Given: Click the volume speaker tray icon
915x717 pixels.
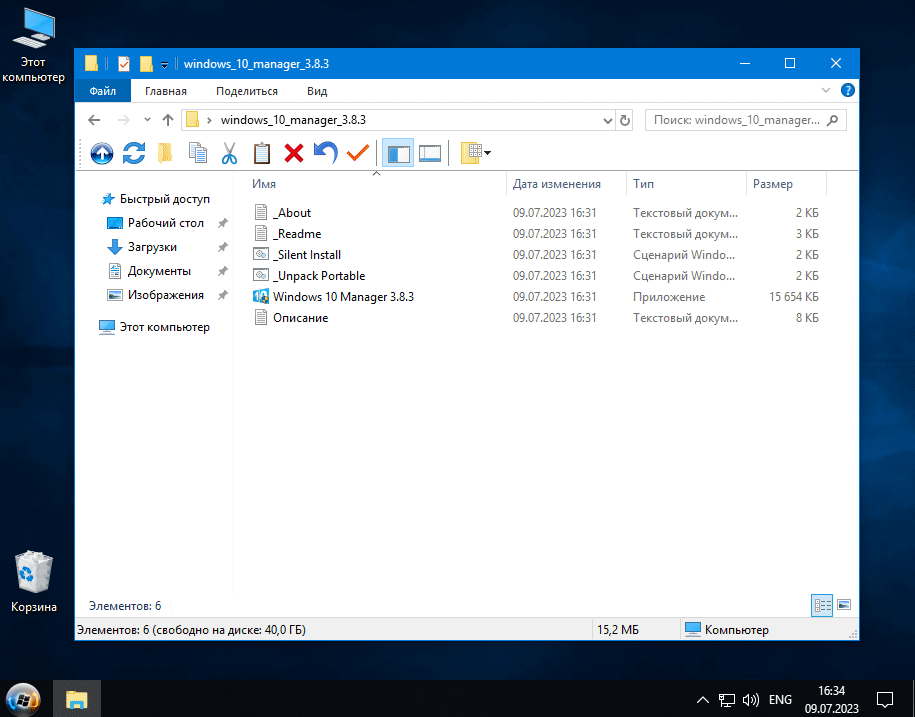Looking at the screenshot, I should pos(750,699).
